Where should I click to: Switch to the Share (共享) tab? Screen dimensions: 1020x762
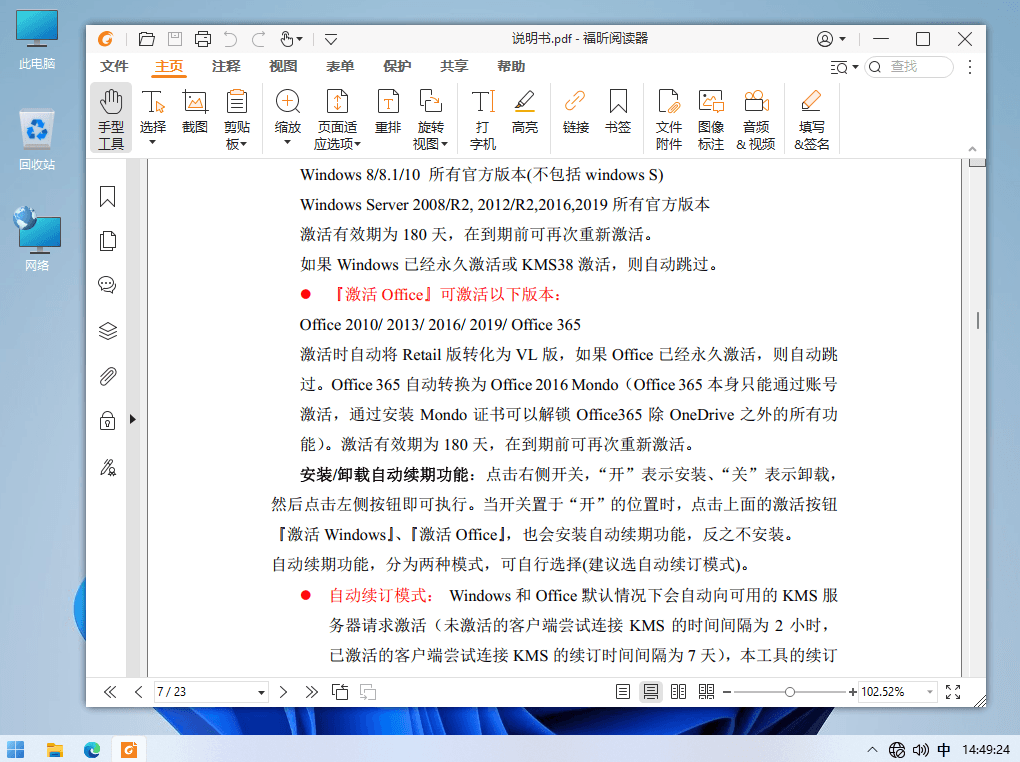click(454, 66)
